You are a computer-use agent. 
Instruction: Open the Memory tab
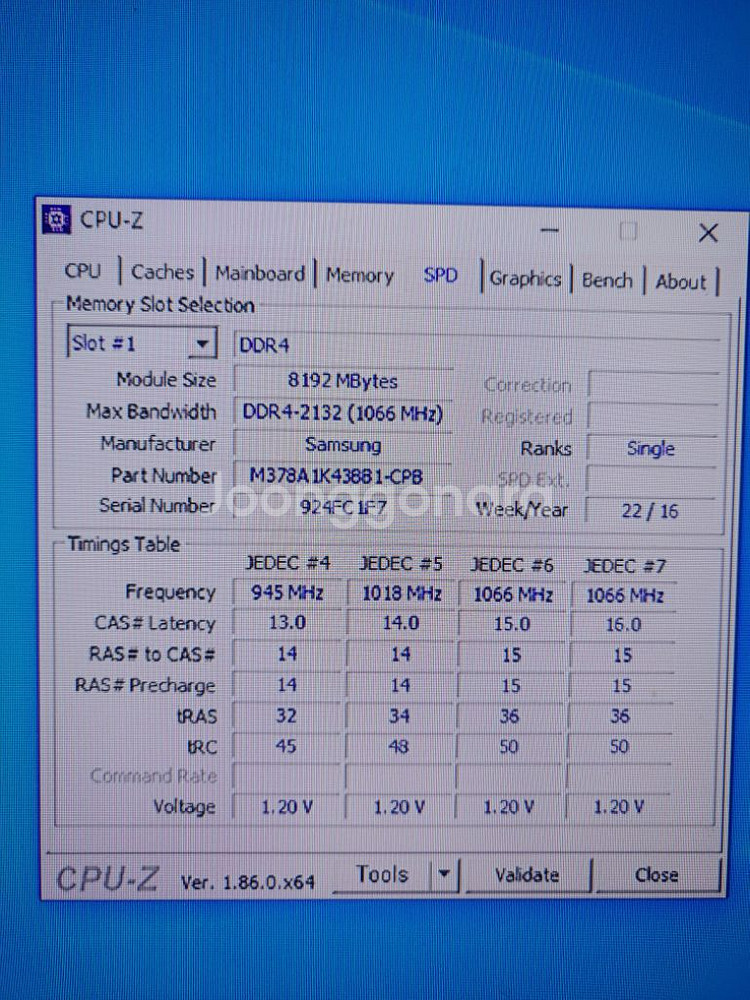[360, 276]
